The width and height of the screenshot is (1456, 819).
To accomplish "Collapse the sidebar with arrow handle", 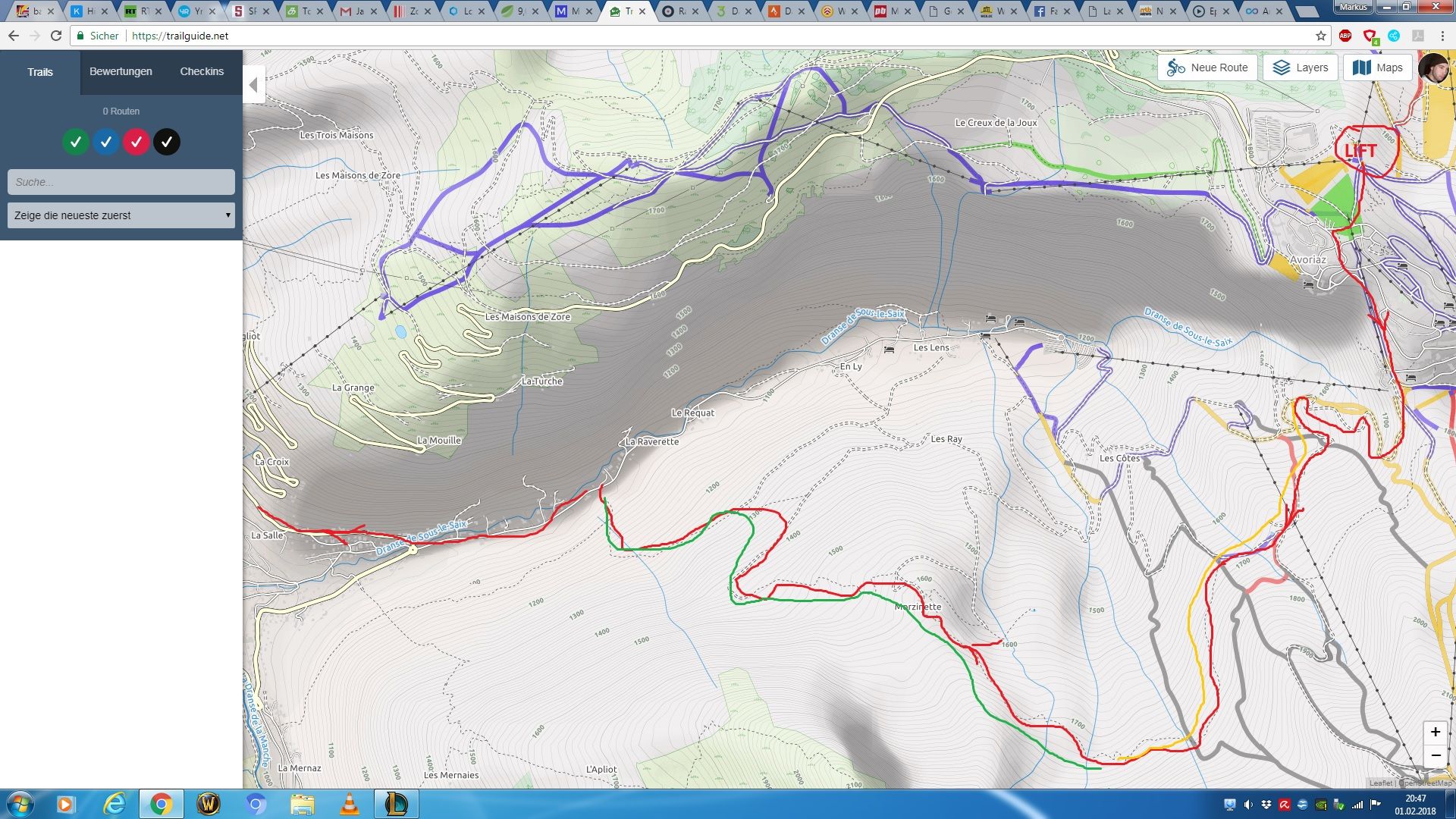I will (254, 85).
